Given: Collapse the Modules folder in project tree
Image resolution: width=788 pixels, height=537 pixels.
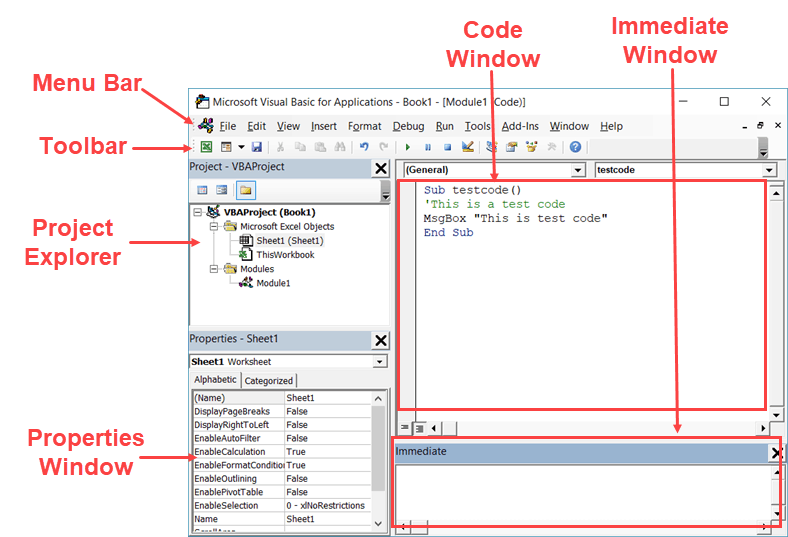Looking at the screenshot, I should tap(214, 269).
